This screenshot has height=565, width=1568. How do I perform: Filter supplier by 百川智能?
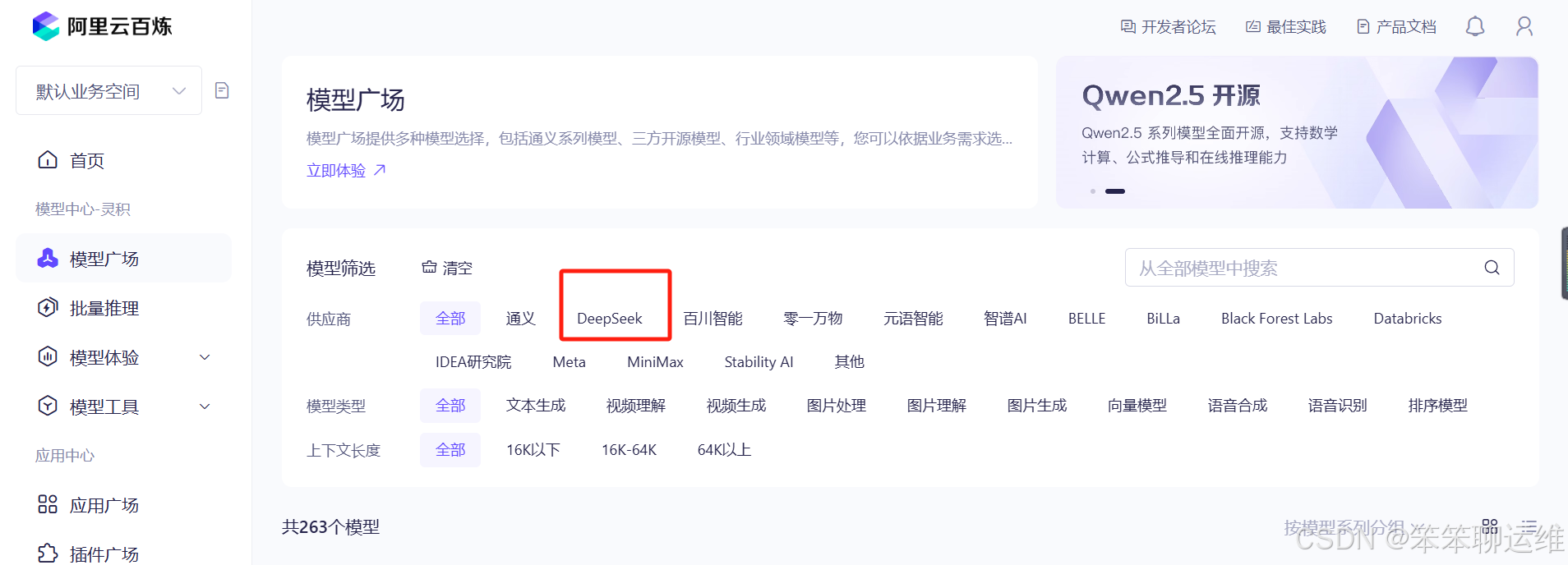pyautogui.click(x=713, y=319)
